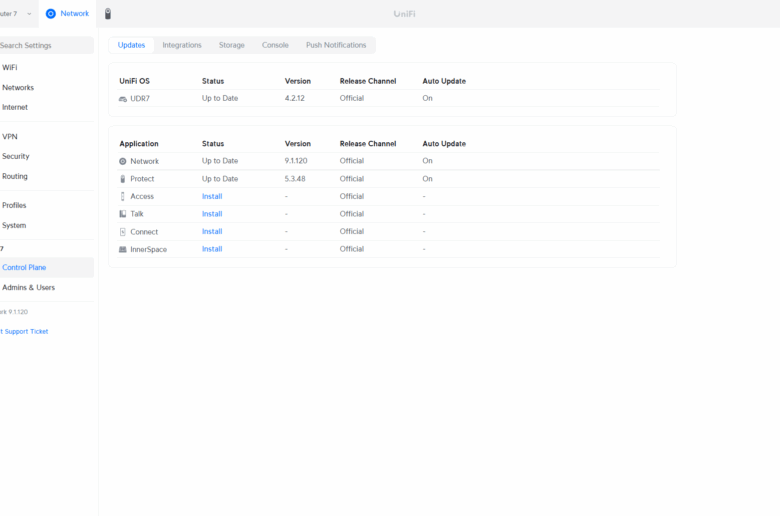Image resolution: width=780 pixels, height=516 pixels.
Task: Click Connect row Official release channel
Action: (x=352, y=231)
